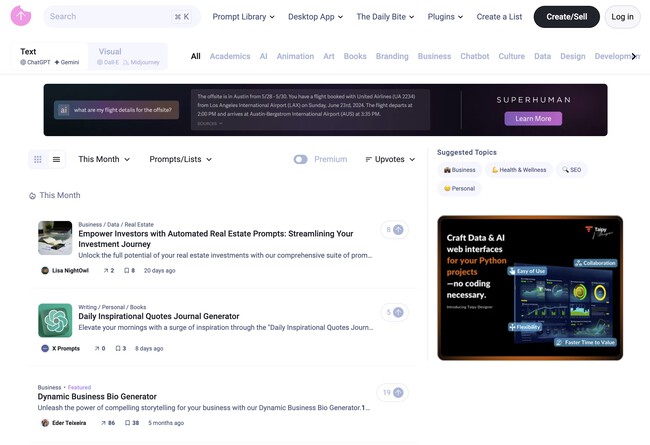
Task: Switch to list view layout icon
Action: 56,159
